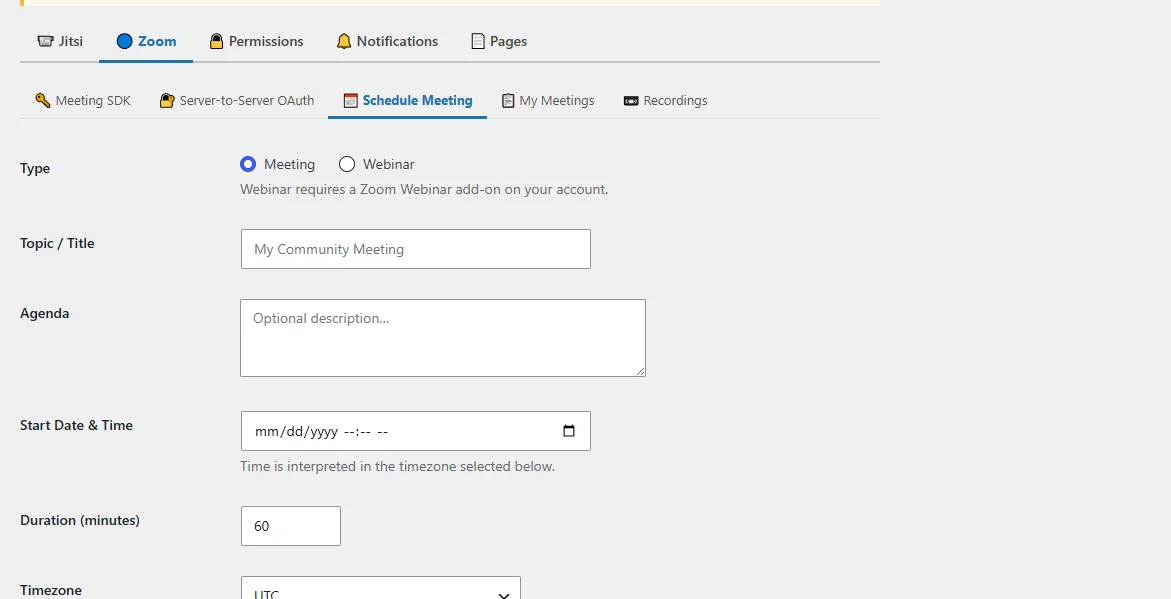Open the Recordings sub-tab
The width and height of the screenshot is (1171, 599).
point(665,100)
